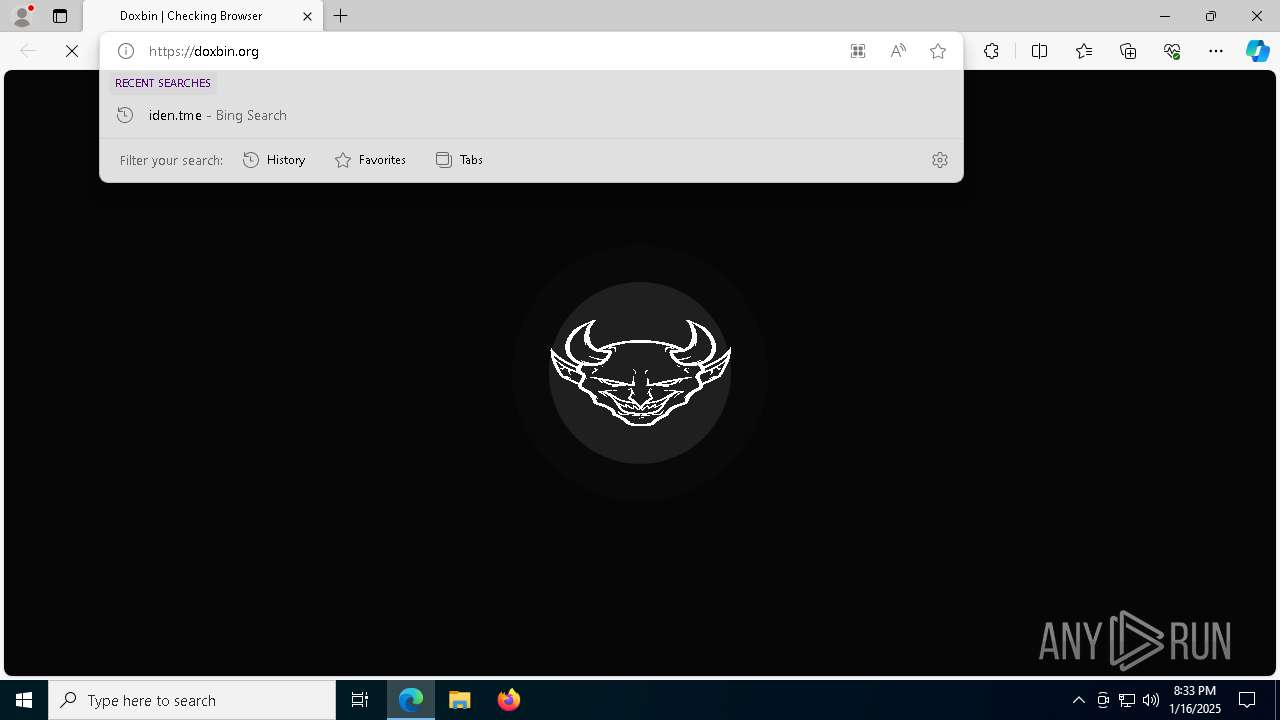Click the address bar URL field
Screen dimensions: 1280x720
(490, 51)
